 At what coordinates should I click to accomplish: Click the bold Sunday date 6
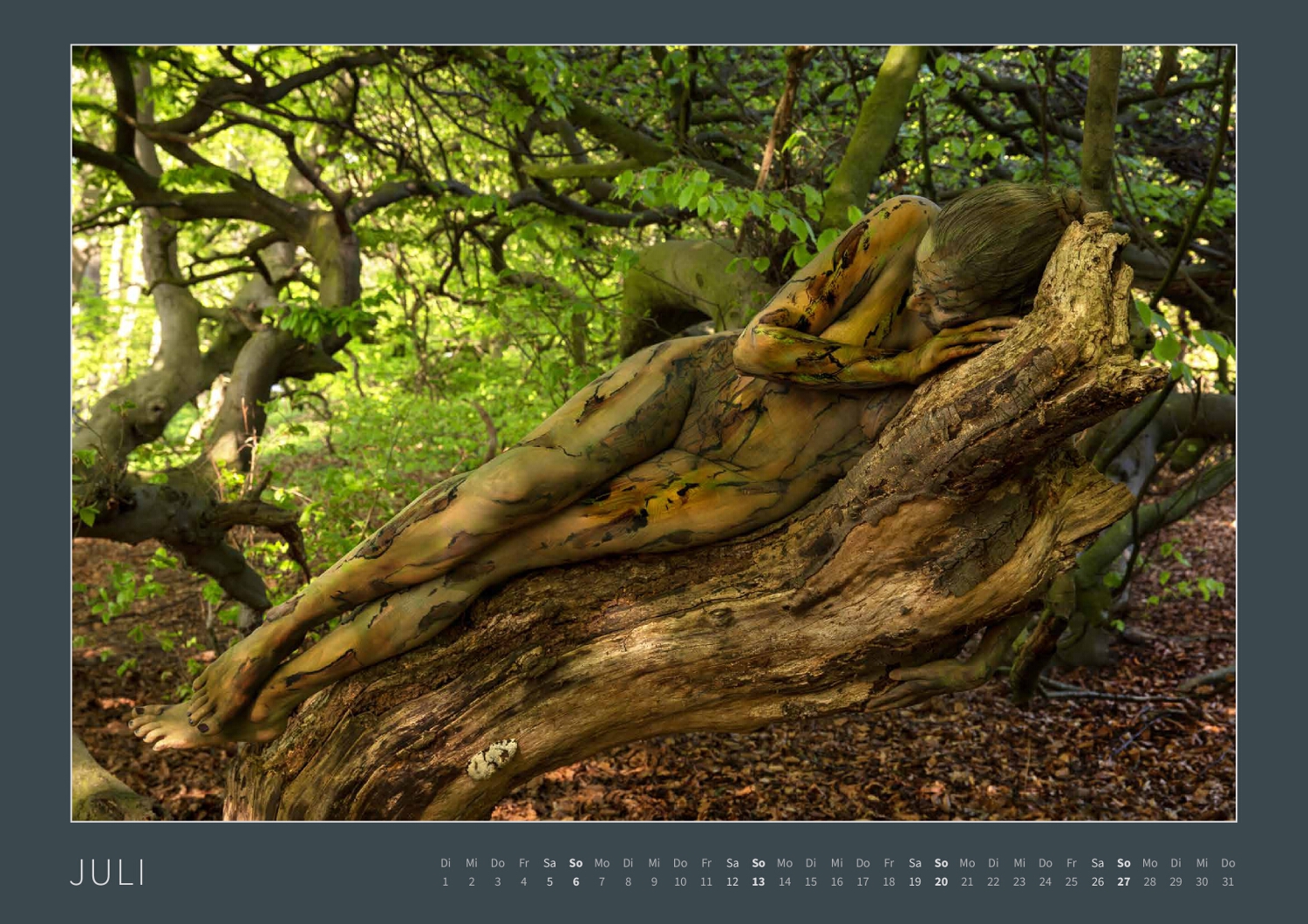click(x=576, y=881)
